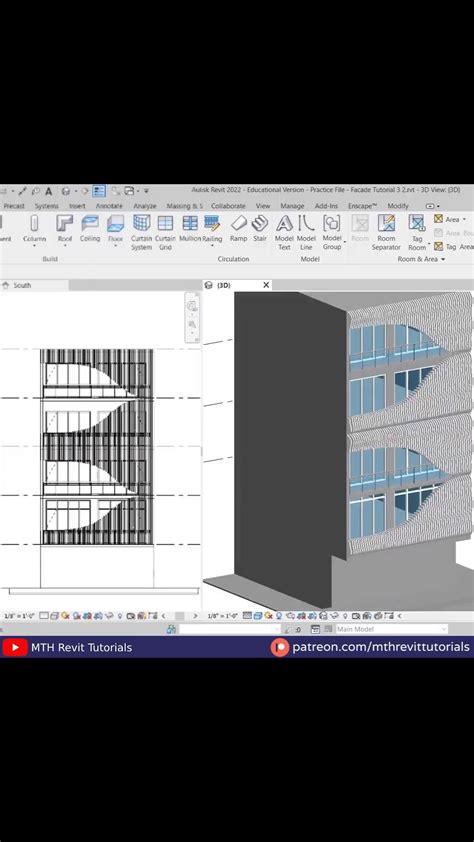Open the Manage ribbon tab
This screenshot has height=842, width=474.
pos(292,206)
